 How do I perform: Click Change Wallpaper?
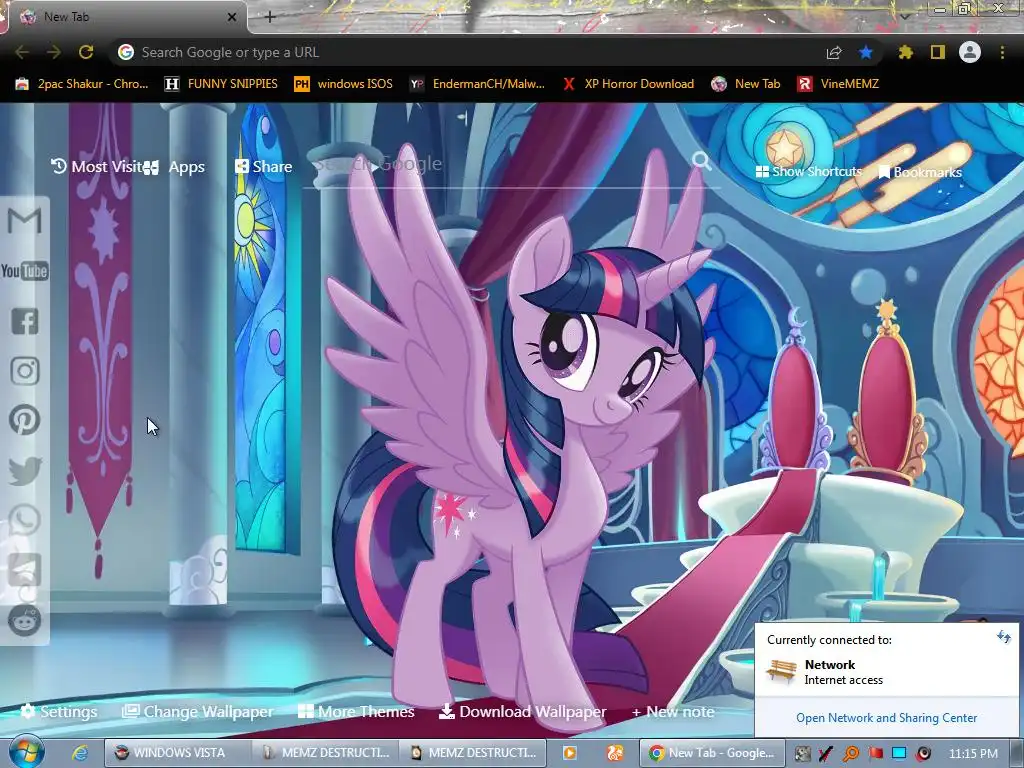pyautogui.click(x=198, y=712)
